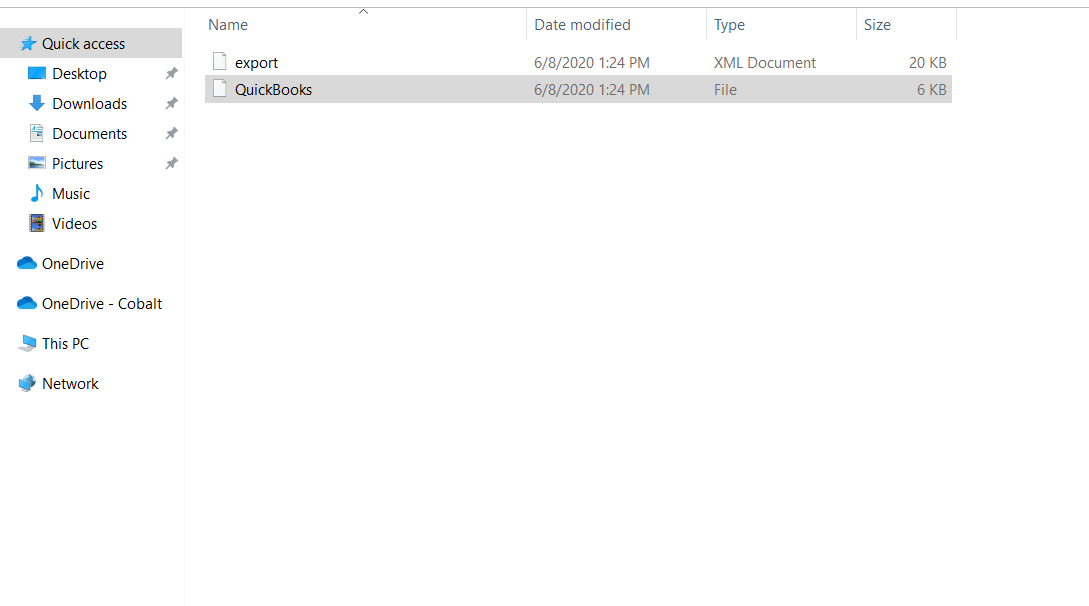1089x606 pixels.
Task: Select Videos label in sidebar
Action: (74, 224)
